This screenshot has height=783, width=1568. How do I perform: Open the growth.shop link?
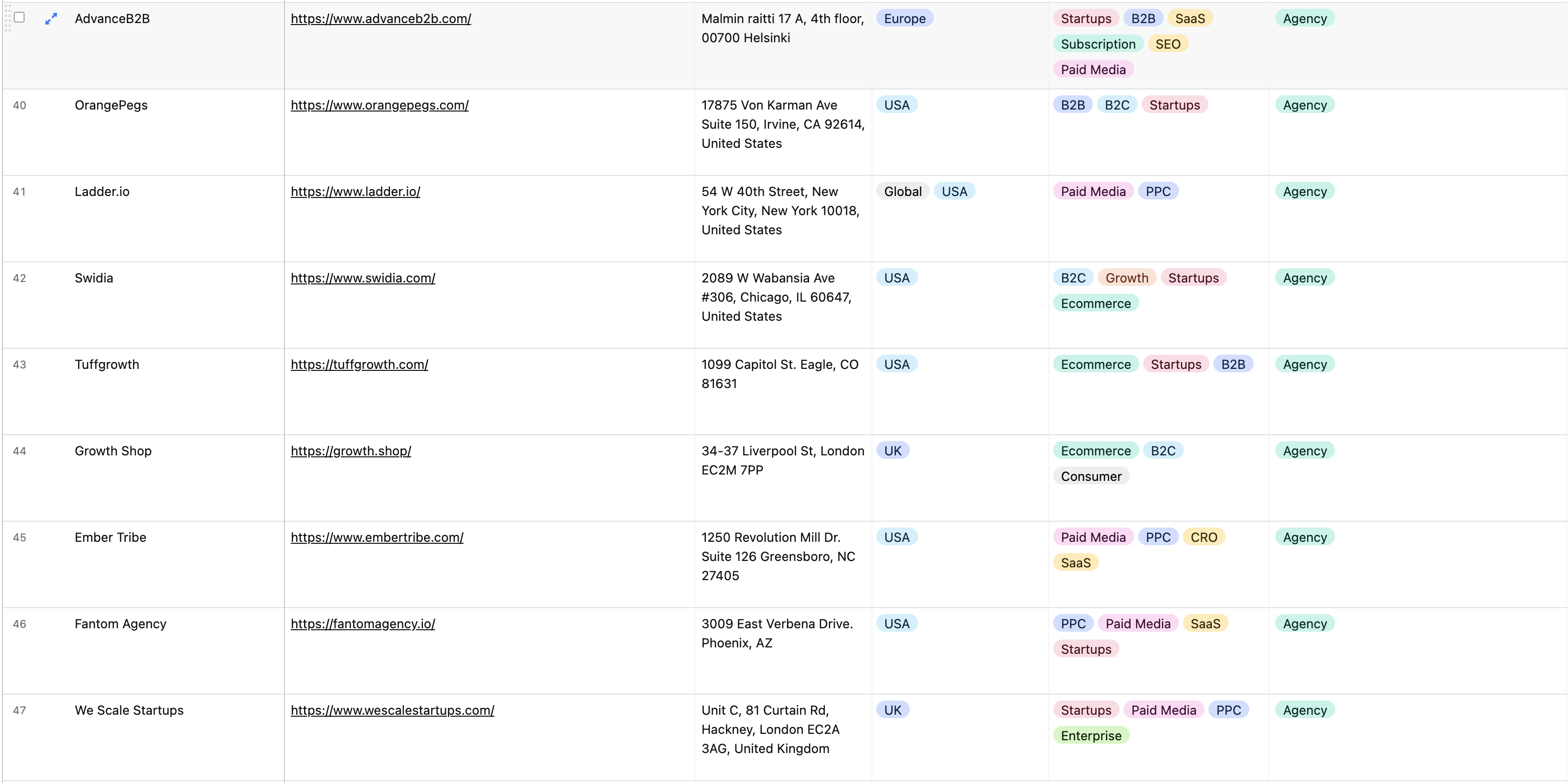(351, 450)
